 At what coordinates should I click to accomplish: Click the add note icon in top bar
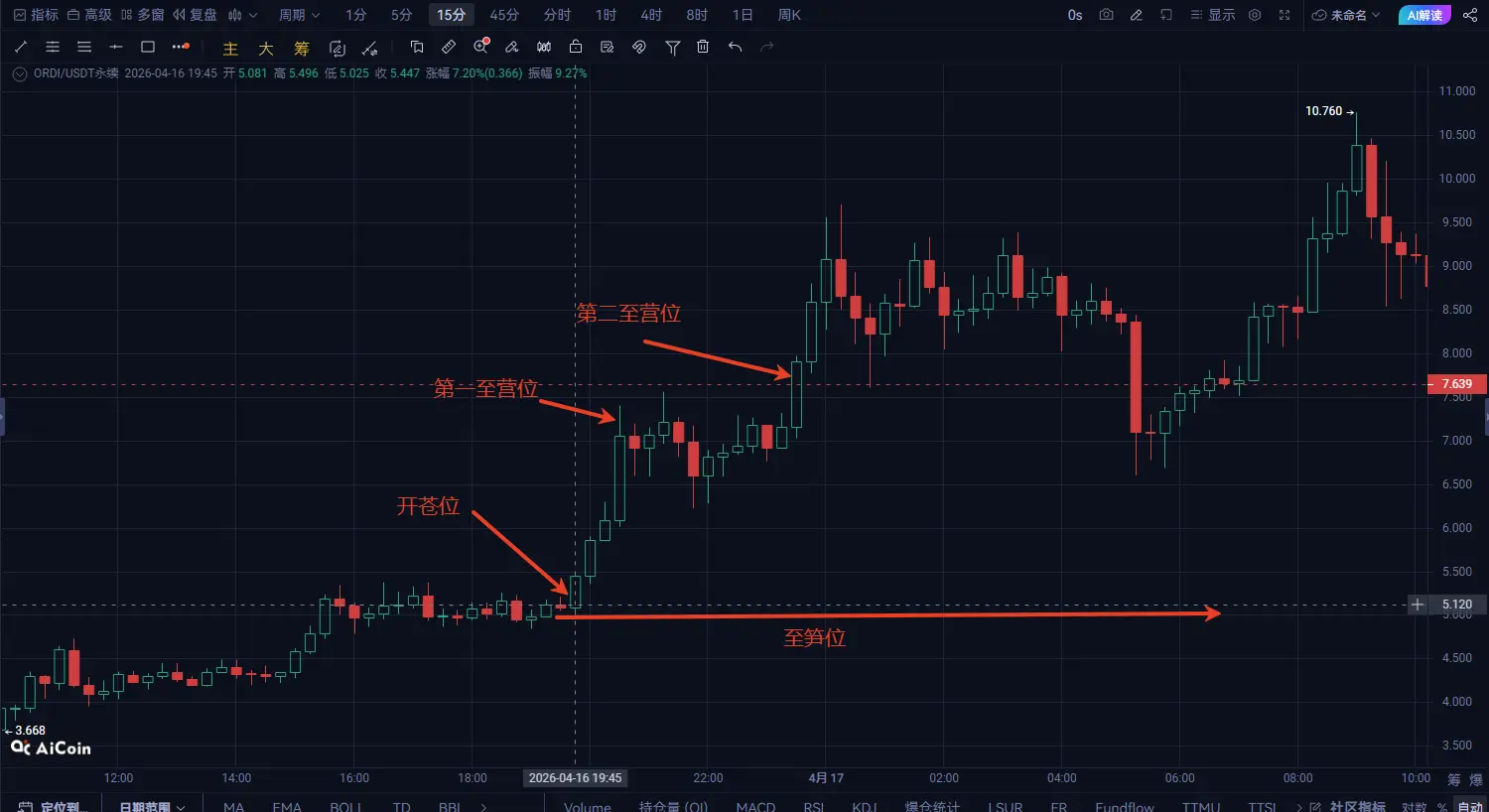[x=1166, y=15]
